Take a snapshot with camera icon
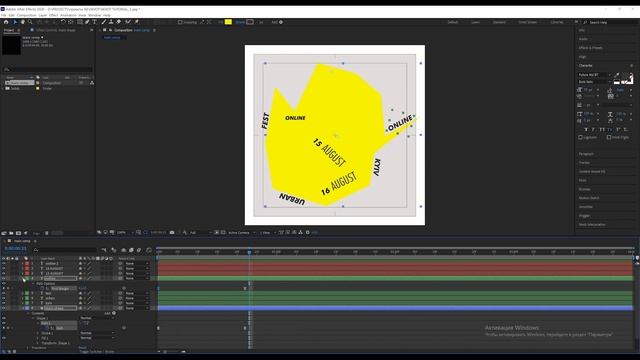The height and width of the screenshot is (360, 640). [172, 233]
